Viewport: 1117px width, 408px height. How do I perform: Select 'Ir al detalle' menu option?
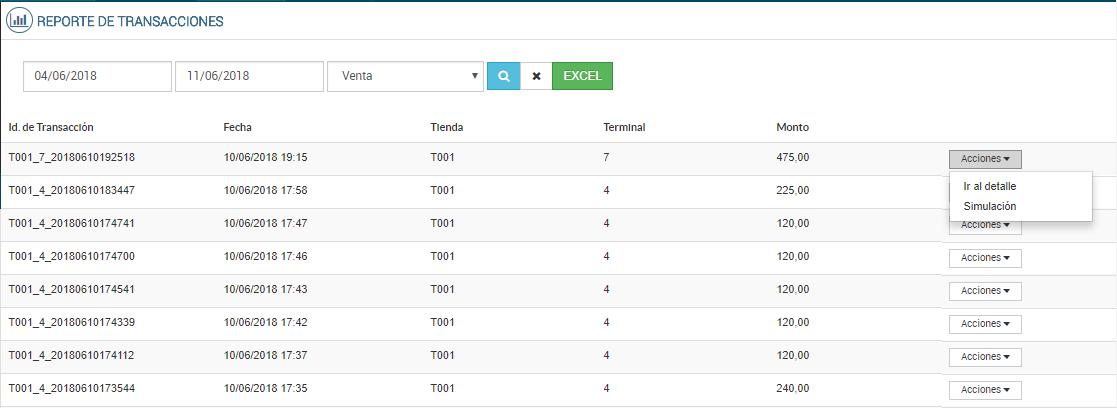[x=990, y=186]
